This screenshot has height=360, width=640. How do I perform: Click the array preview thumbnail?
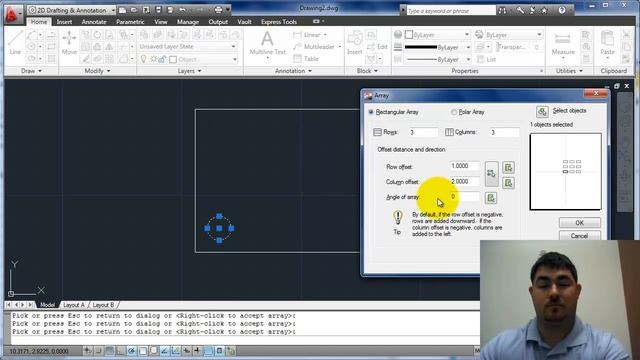coord(565,171)
